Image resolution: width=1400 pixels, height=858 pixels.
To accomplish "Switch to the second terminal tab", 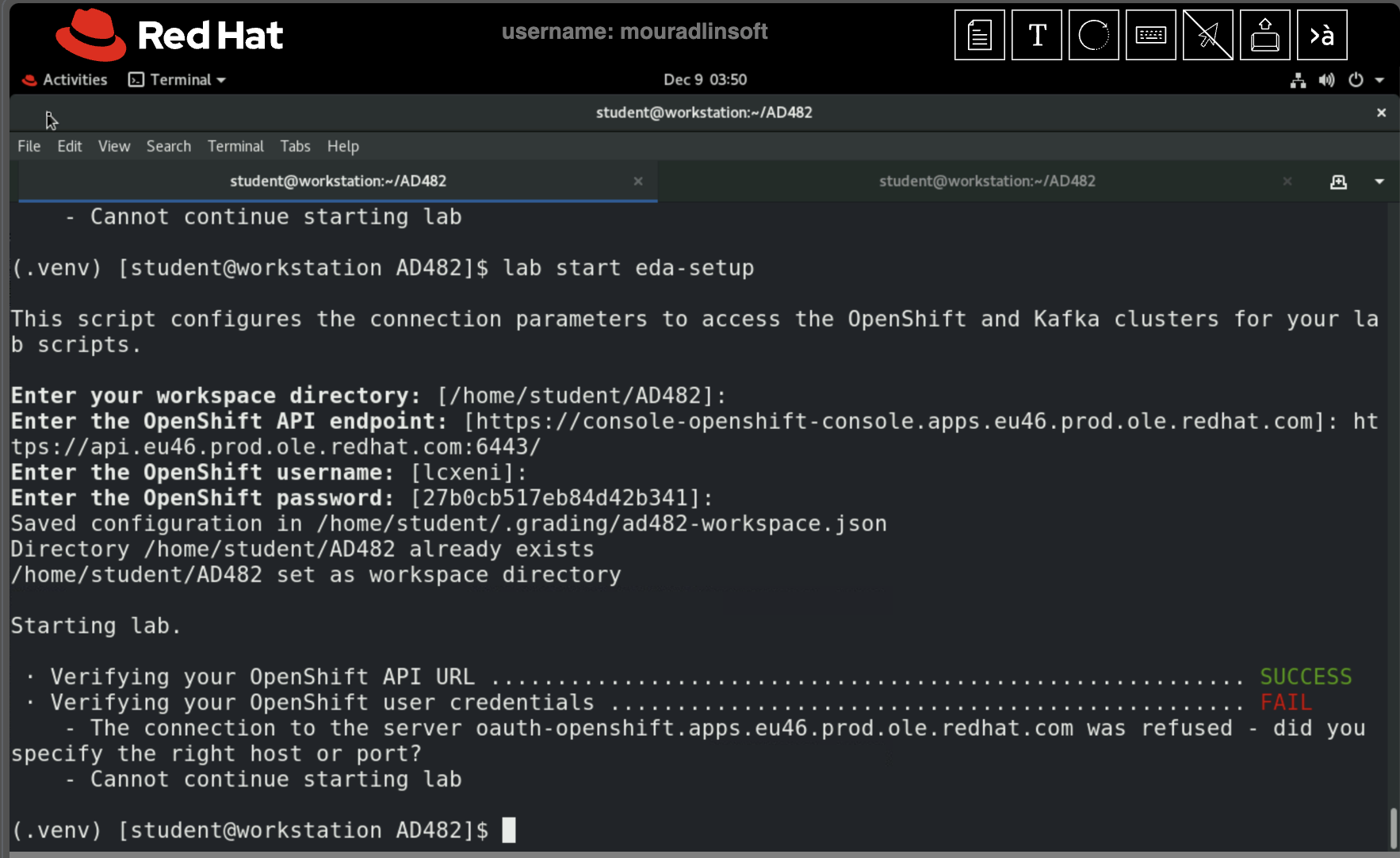I will pyautogui.click(x=986, y=182).
